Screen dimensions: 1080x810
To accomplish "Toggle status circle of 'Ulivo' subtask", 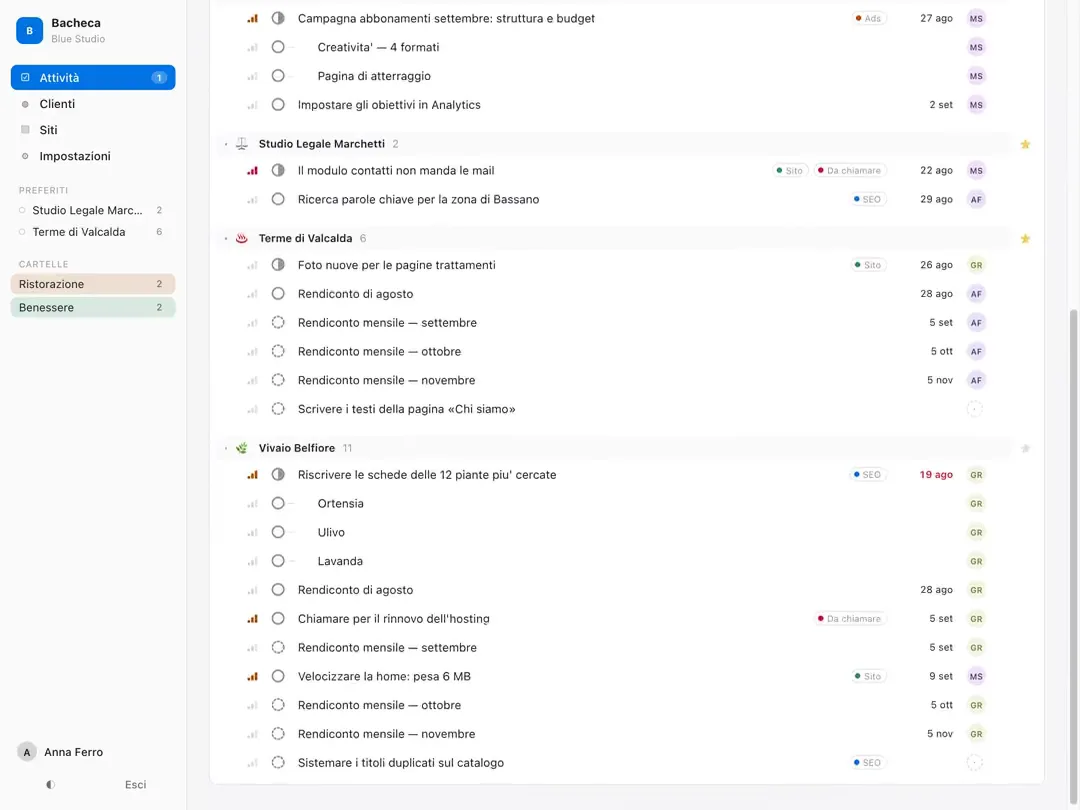I will [278, 532].
